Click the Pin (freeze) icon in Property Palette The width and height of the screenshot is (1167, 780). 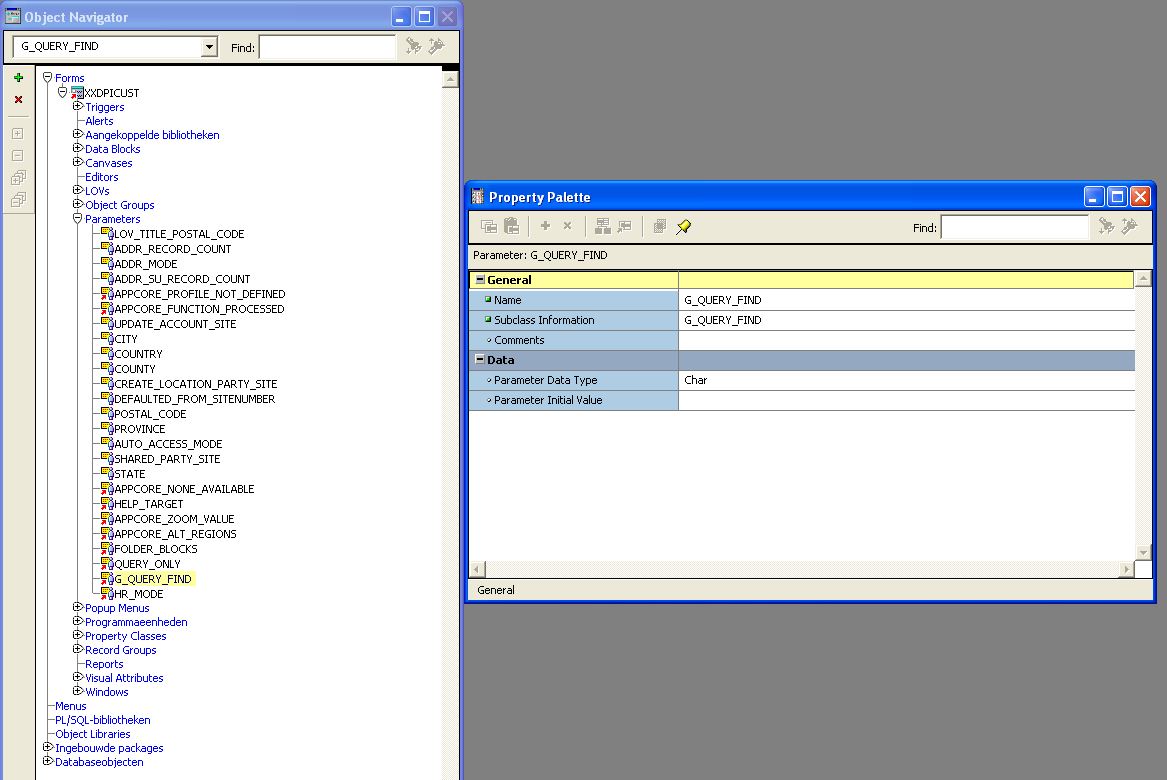[683, 227]
